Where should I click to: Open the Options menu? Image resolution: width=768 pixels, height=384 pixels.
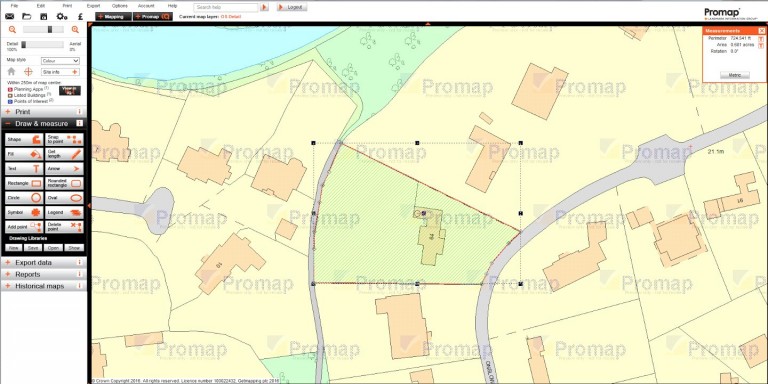coord(120,6)
